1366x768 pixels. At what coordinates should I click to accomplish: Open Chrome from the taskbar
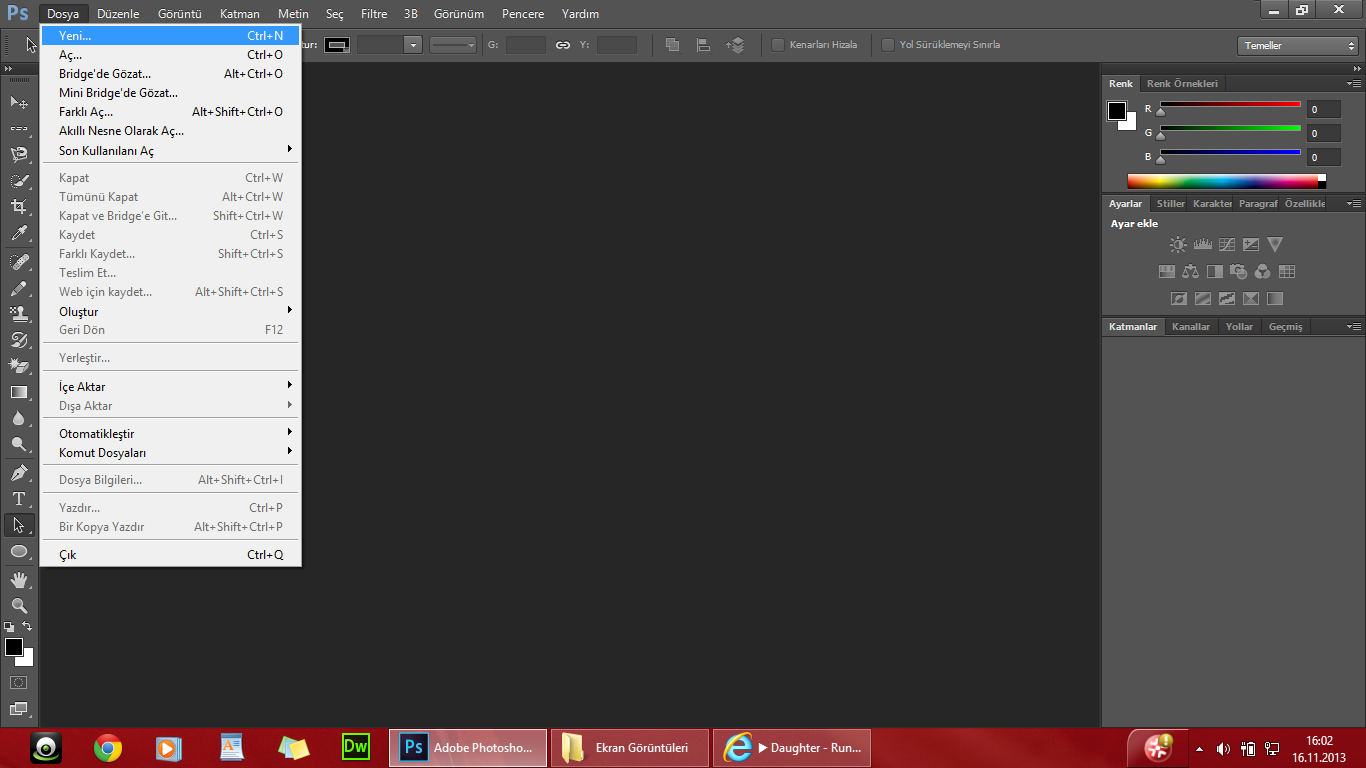click(108, 747)
